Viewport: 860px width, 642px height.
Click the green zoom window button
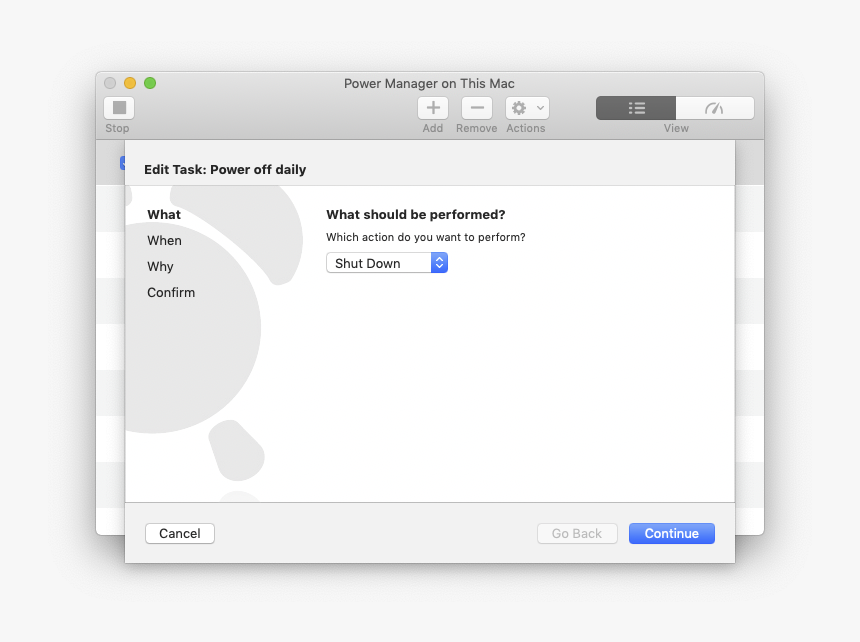pyautogui.click(x=150, y=83)
